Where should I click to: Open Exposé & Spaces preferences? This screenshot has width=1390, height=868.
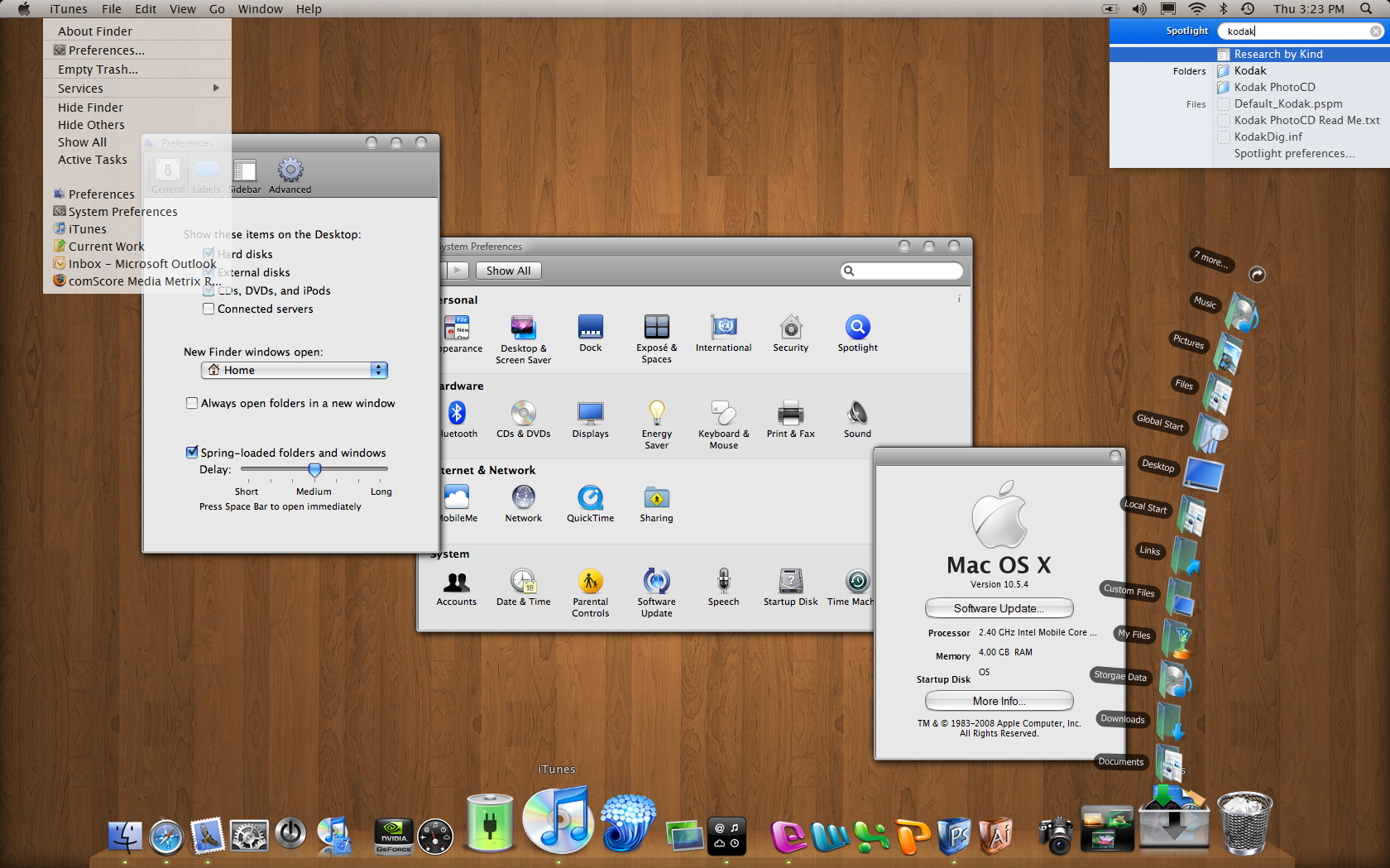pos(657,339)
